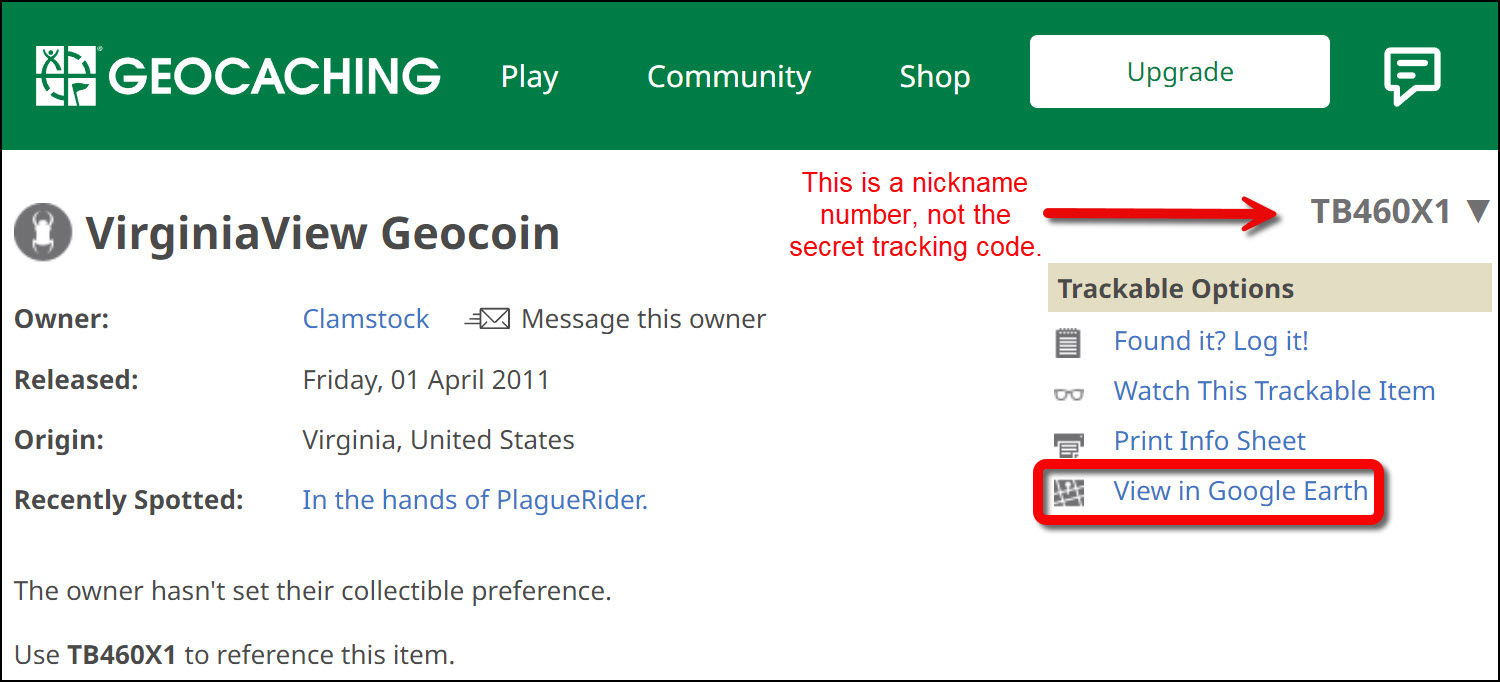Click Found it? Log it! link
This screenshot has height=682, width=1500.
coord(1211,341)
